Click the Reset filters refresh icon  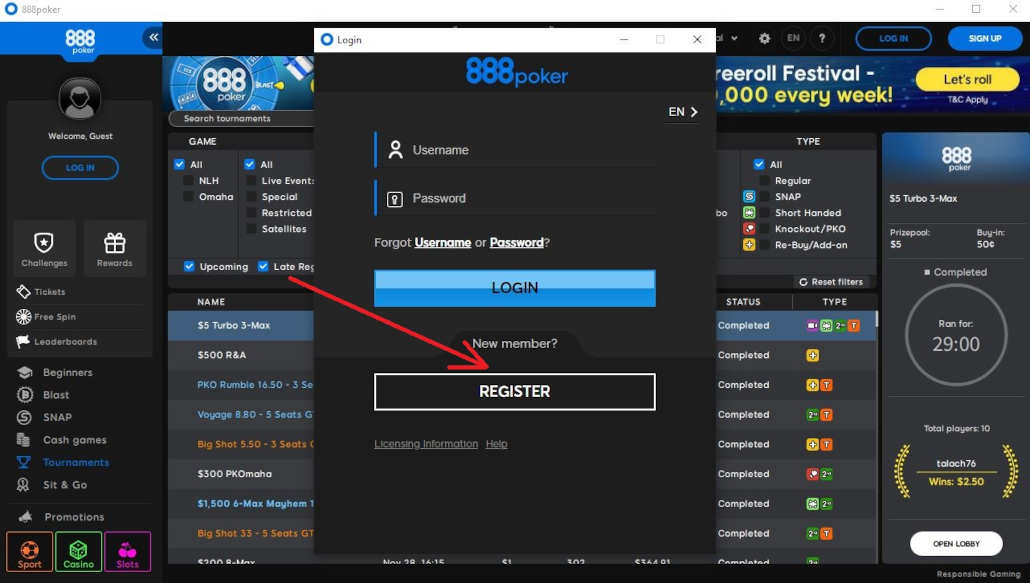pyautogui.click(x=803, y=282)
